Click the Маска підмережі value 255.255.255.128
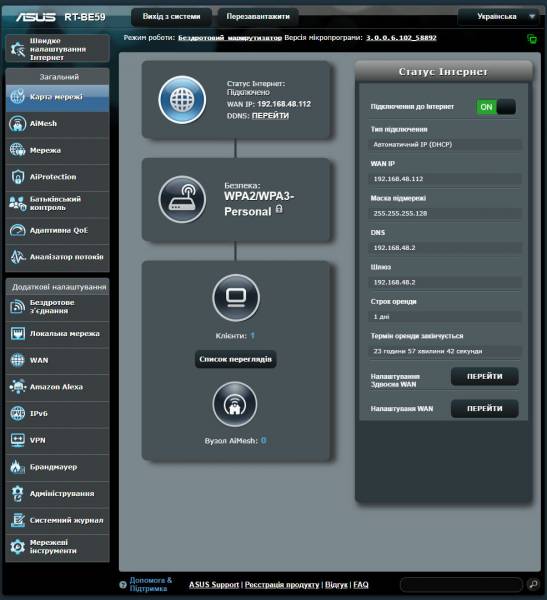The image size is (547, 600). click(445, 214)
